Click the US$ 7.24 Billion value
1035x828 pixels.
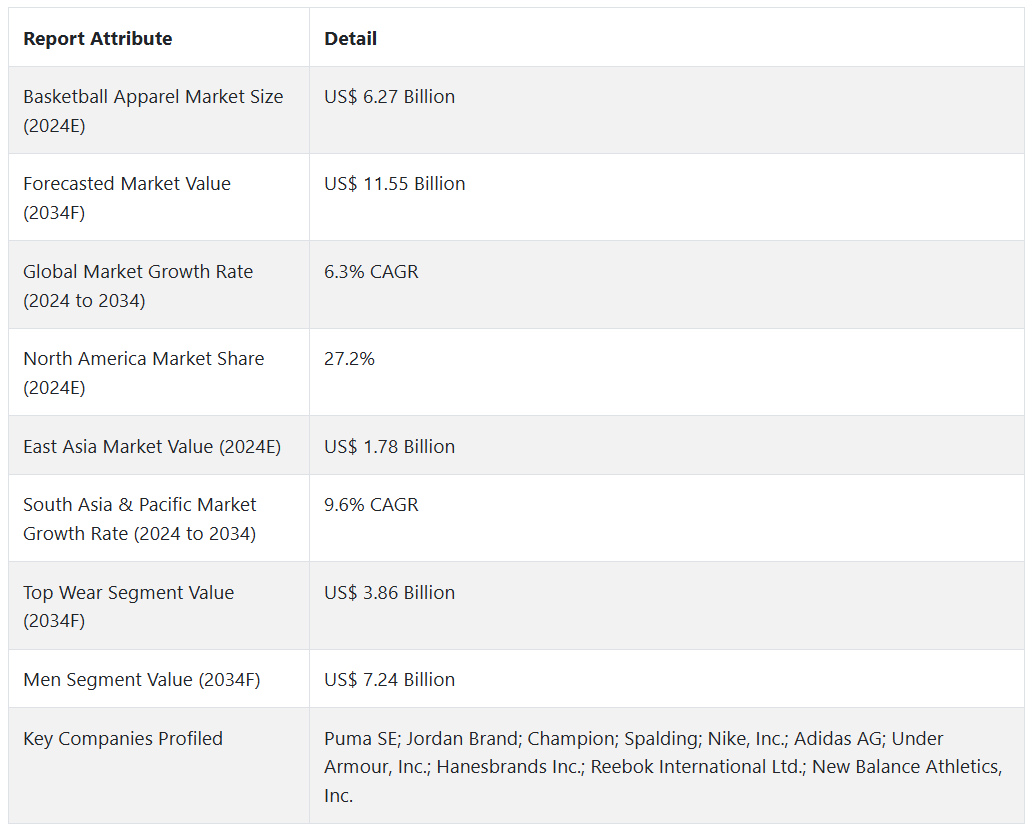click(x=390, y=680)
